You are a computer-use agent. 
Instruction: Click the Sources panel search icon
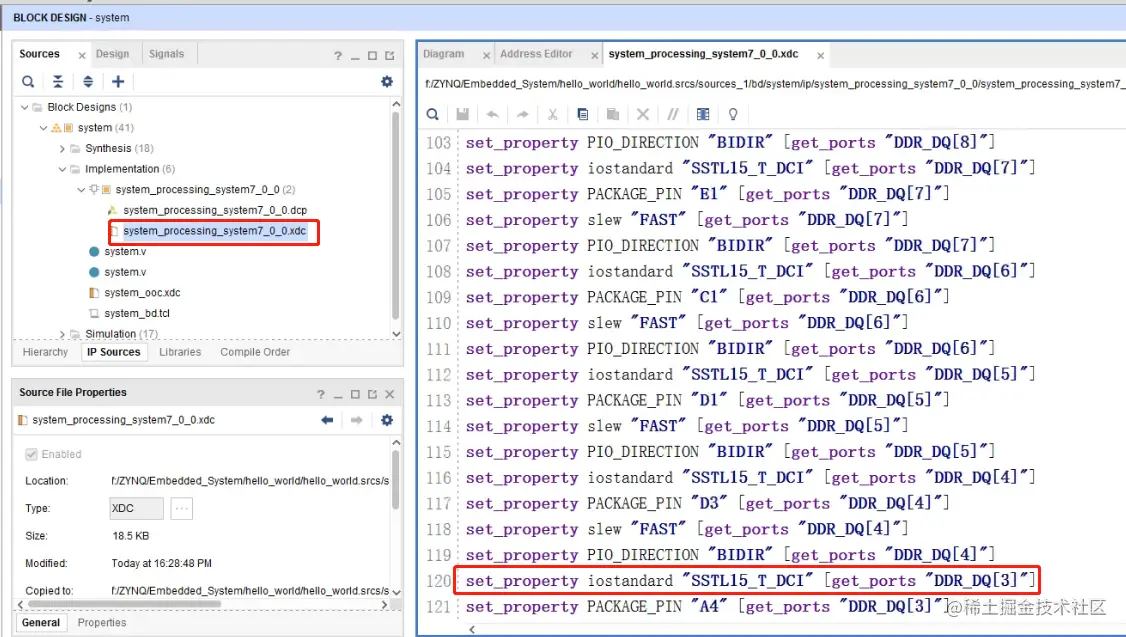pos(27,82)
